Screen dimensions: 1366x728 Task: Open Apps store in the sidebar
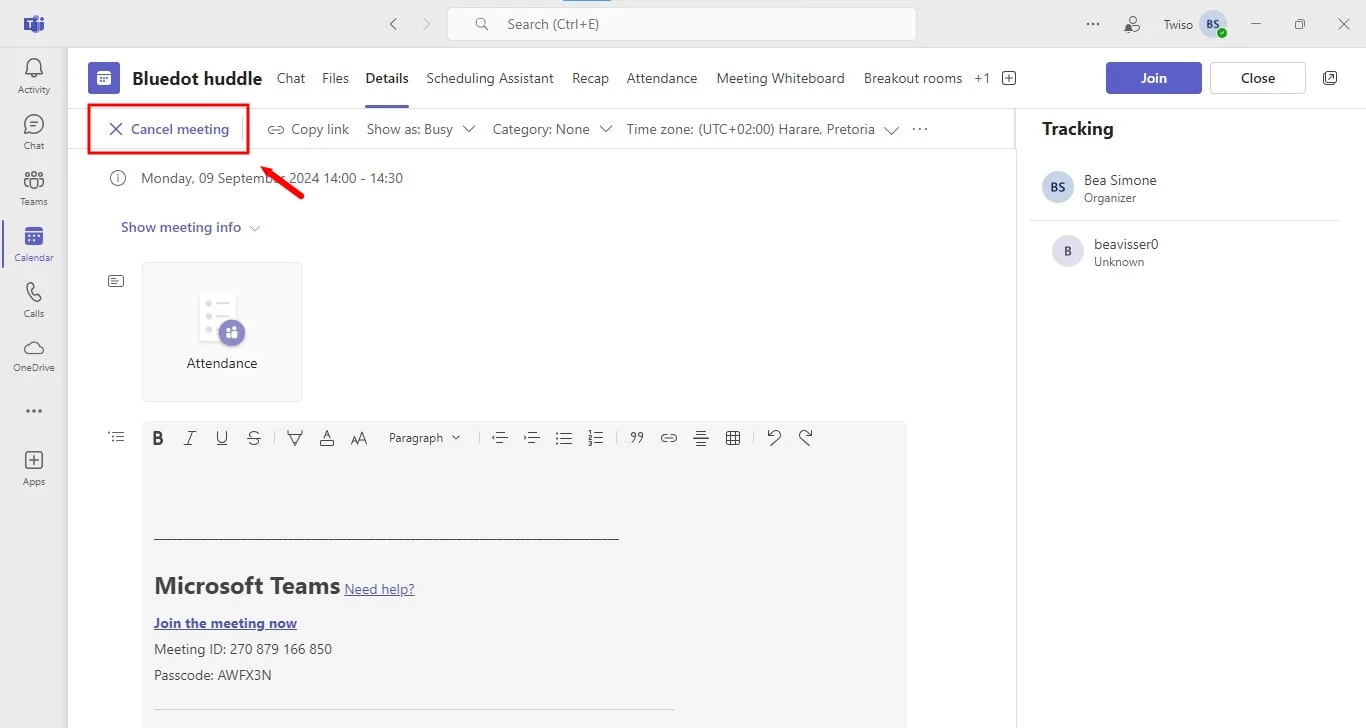34,468
